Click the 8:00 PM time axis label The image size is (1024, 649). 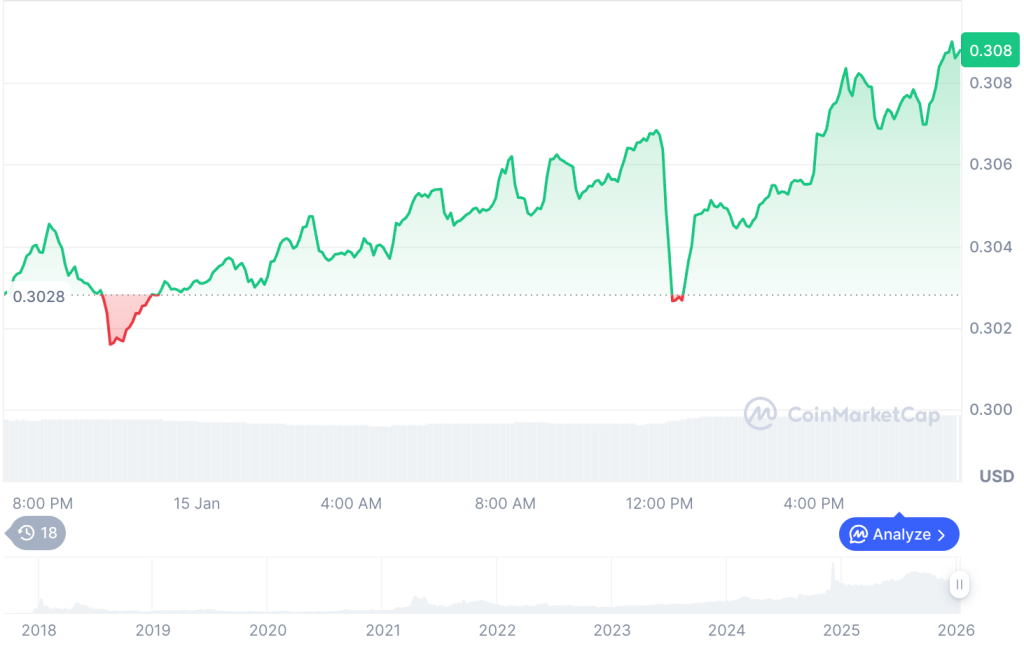[x=43, y=503]
